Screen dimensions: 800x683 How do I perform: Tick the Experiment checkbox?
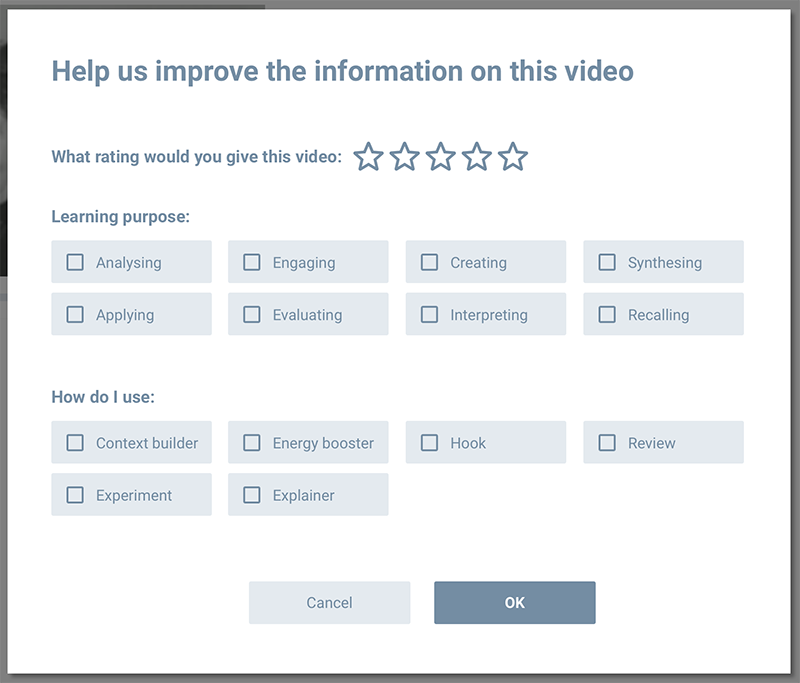(x=75, y=494)
